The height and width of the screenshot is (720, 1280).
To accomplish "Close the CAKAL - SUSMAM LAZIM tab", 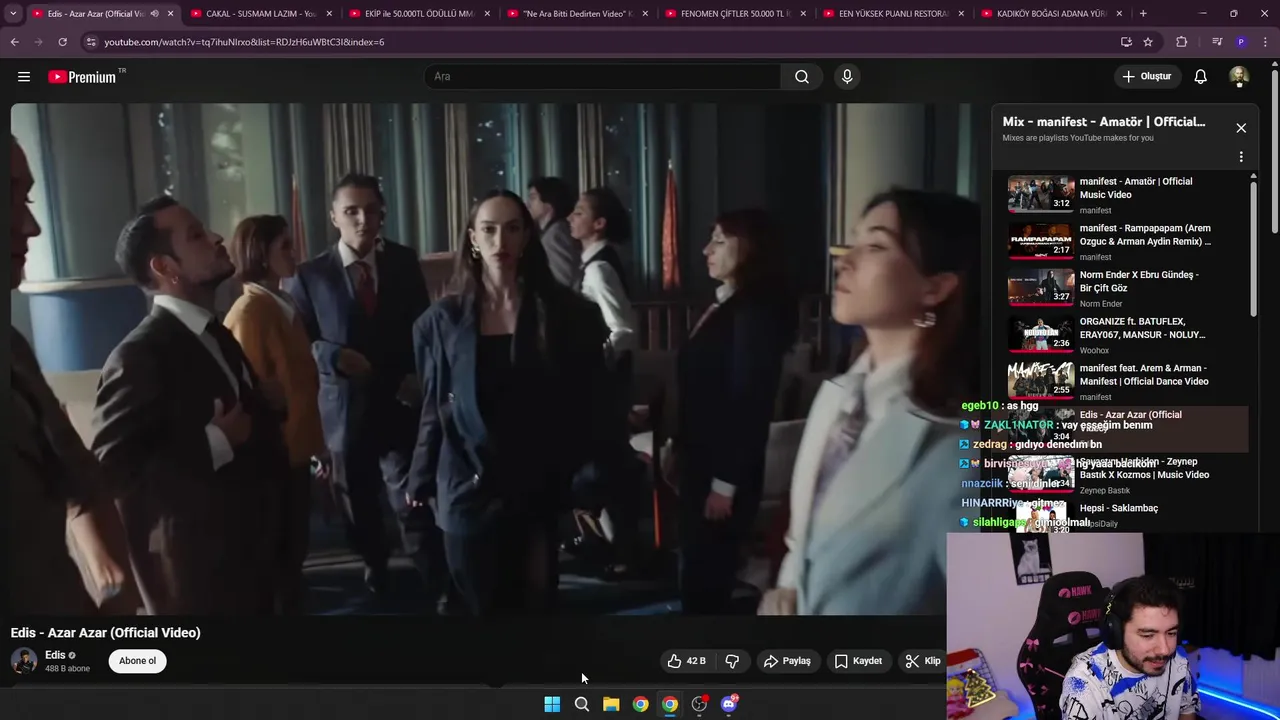I will (x=329, y=14).
